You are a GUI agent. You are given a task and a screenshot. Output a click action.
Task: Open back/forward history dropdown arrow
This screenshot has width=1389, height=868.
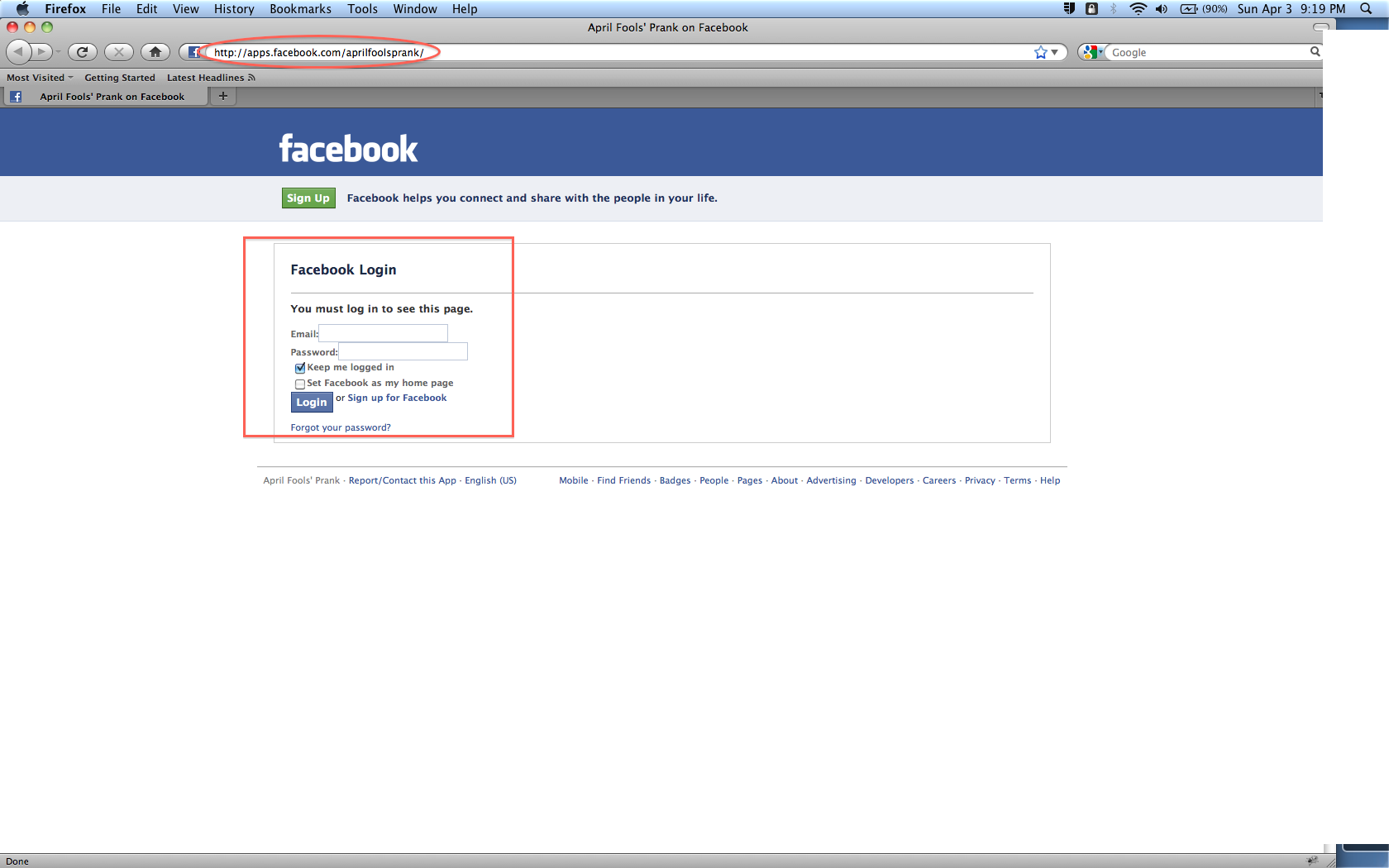pyautogui.click(x=58, y=52)
